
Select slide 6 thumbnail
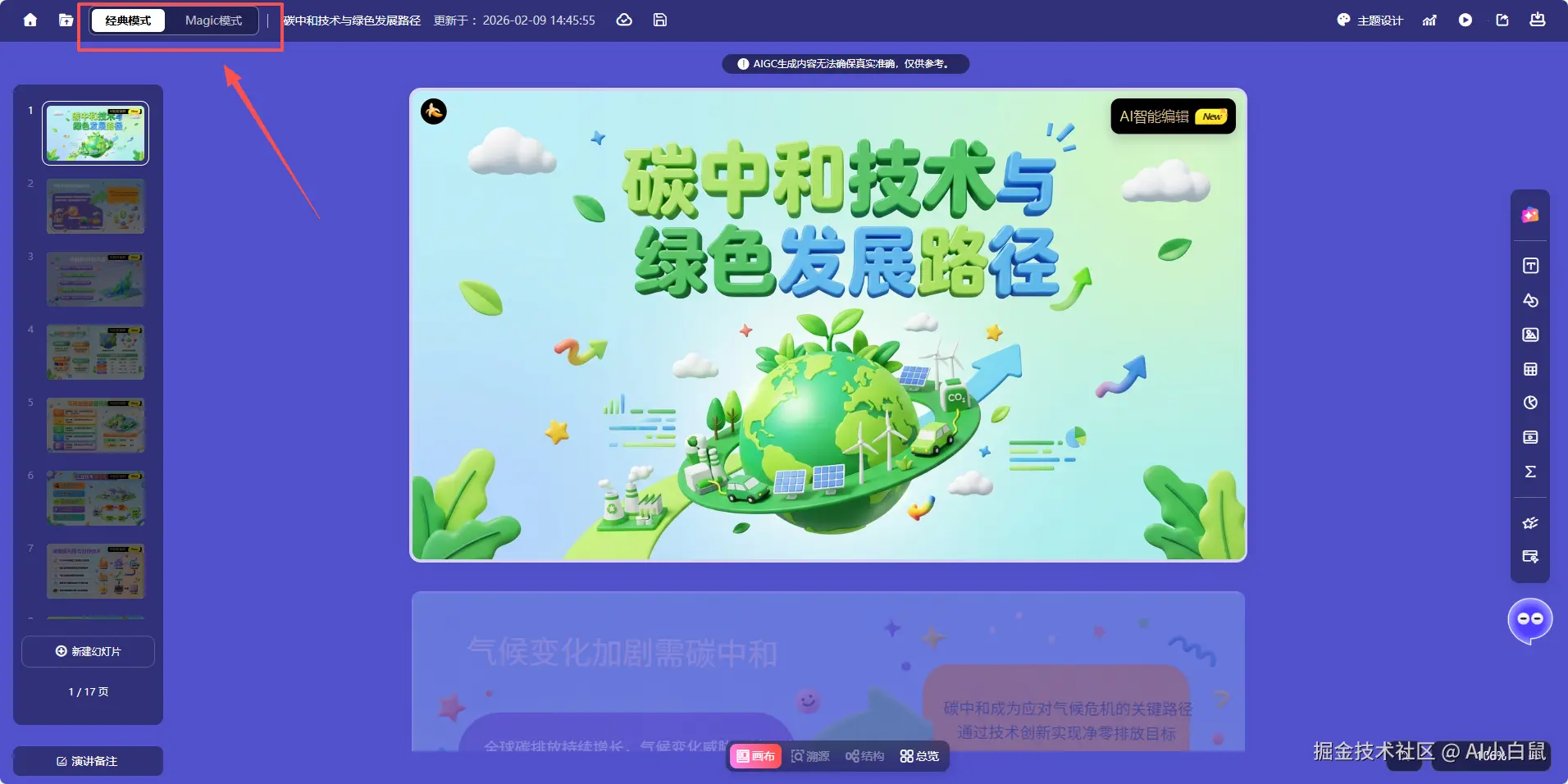click(x=96, y=498)
